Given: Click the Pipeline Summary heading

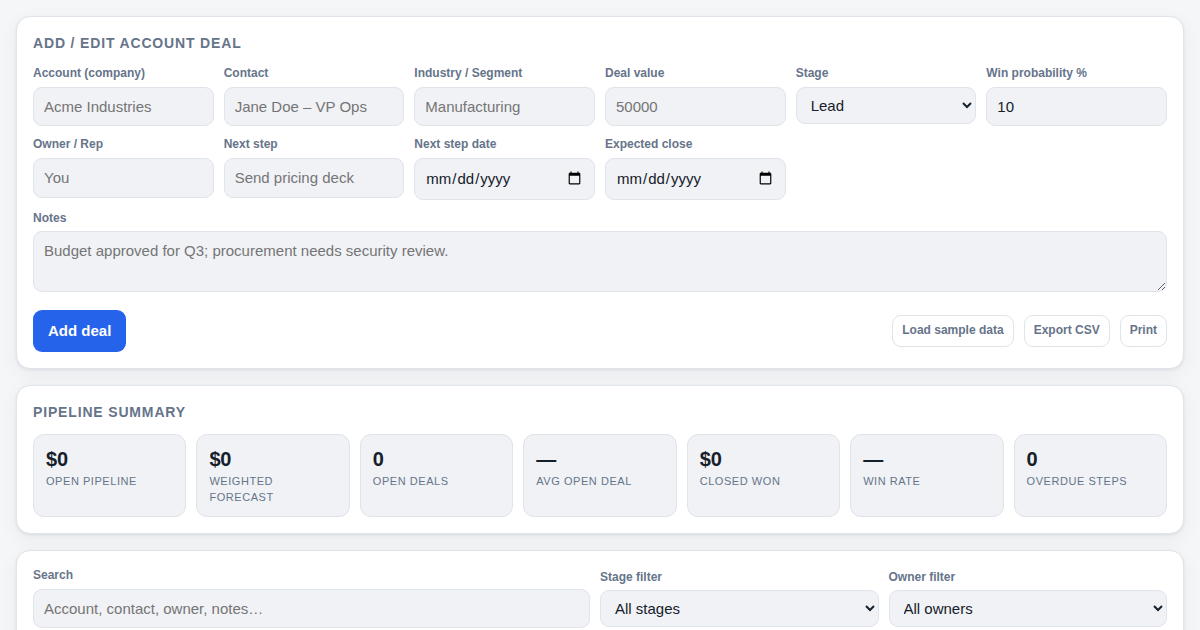Looking at the screenshot, I should click(x=109, y=412).
